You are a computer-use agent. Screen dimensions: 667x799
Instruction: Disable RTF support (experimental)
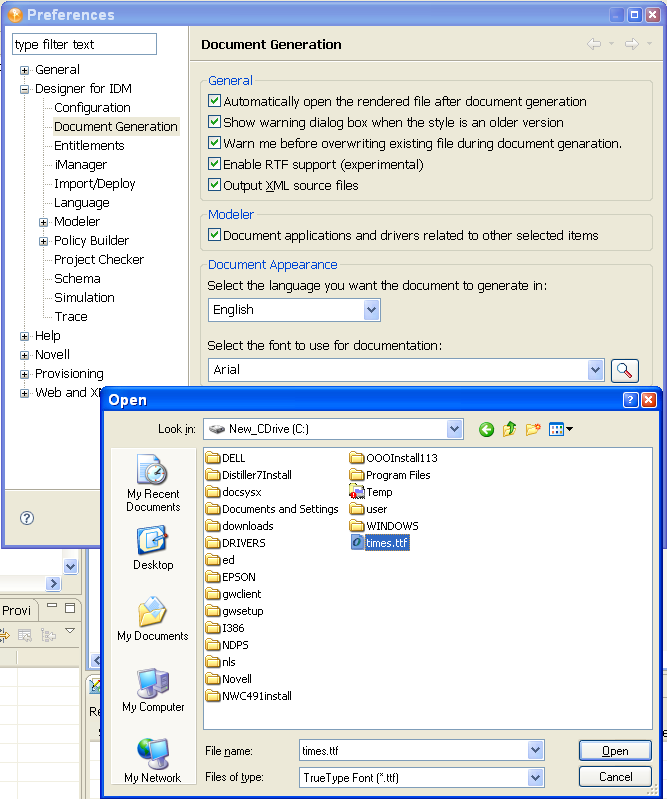[x=215, y=164]
